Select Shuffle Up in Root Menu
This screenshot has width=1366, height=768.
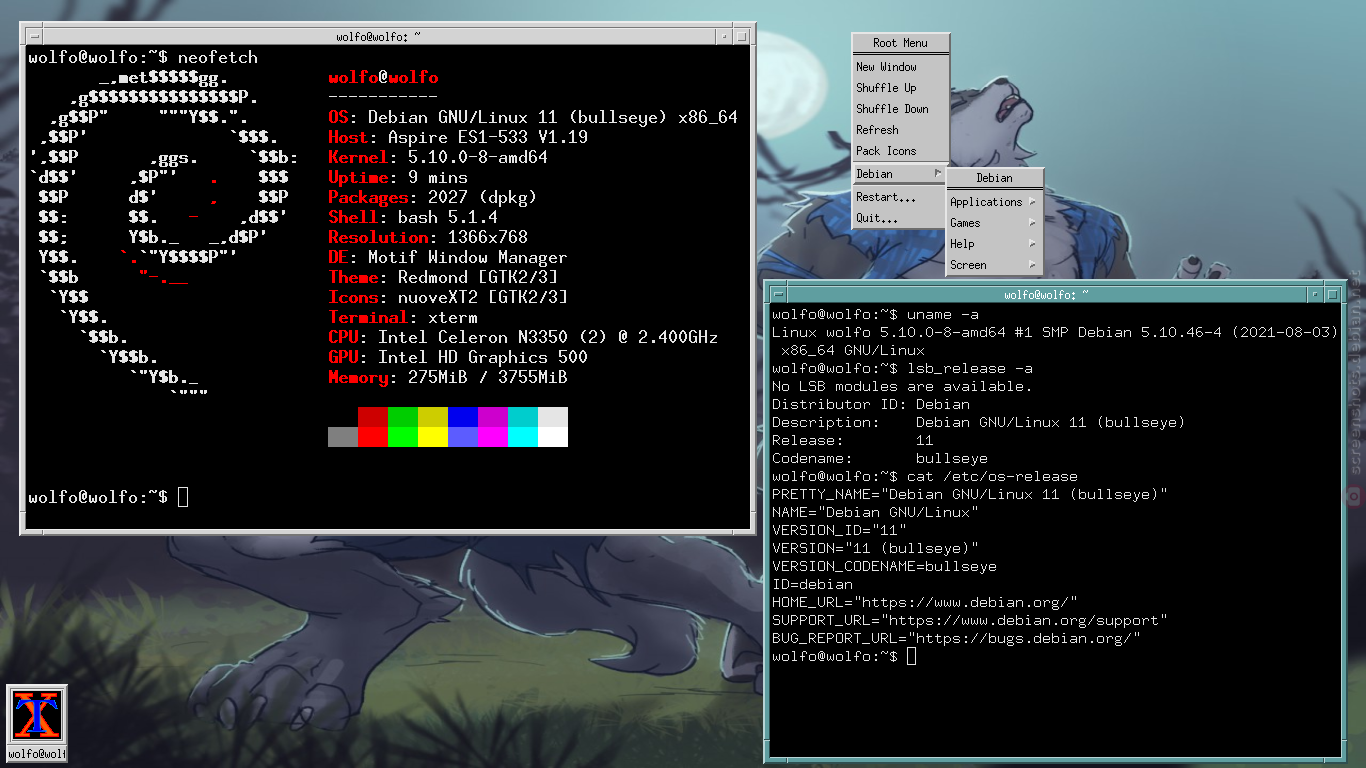coord(900,88)
